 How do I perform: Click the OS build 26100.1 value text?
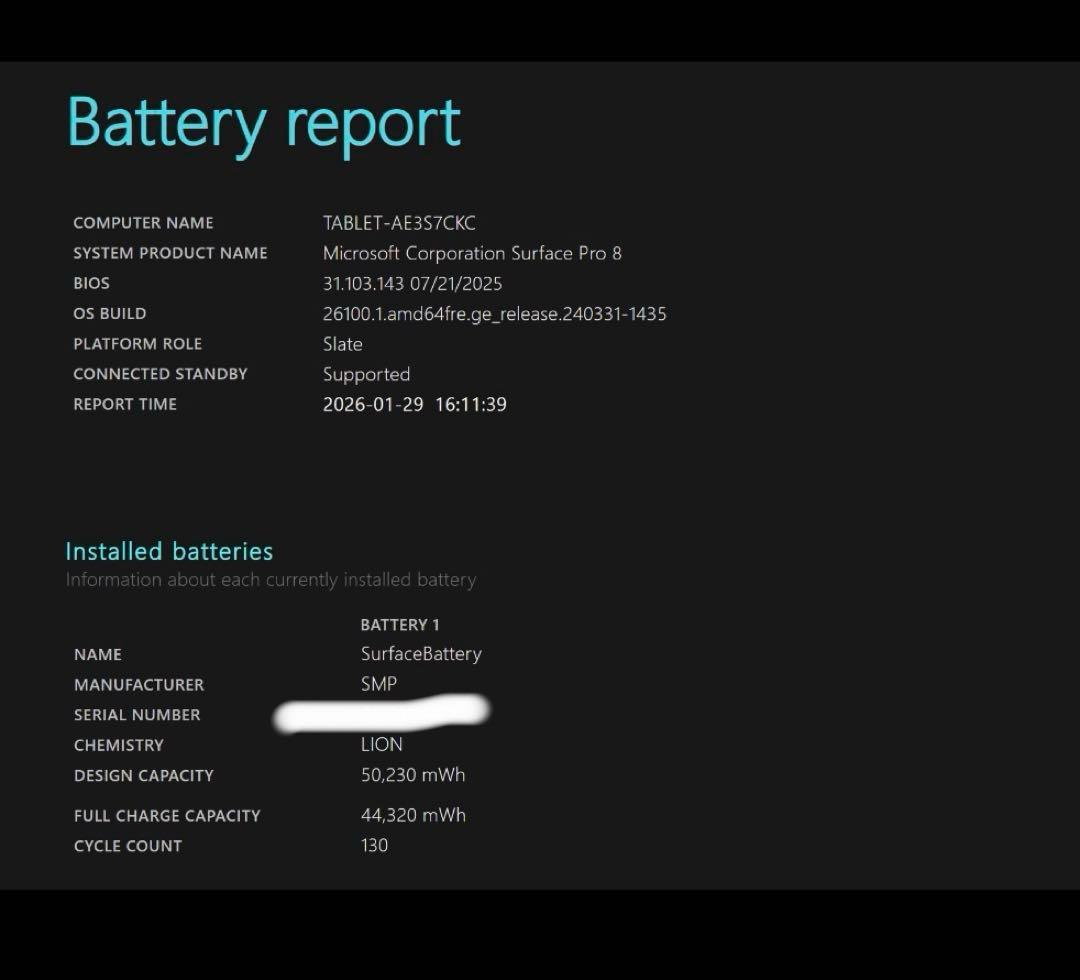pos(494,313)
